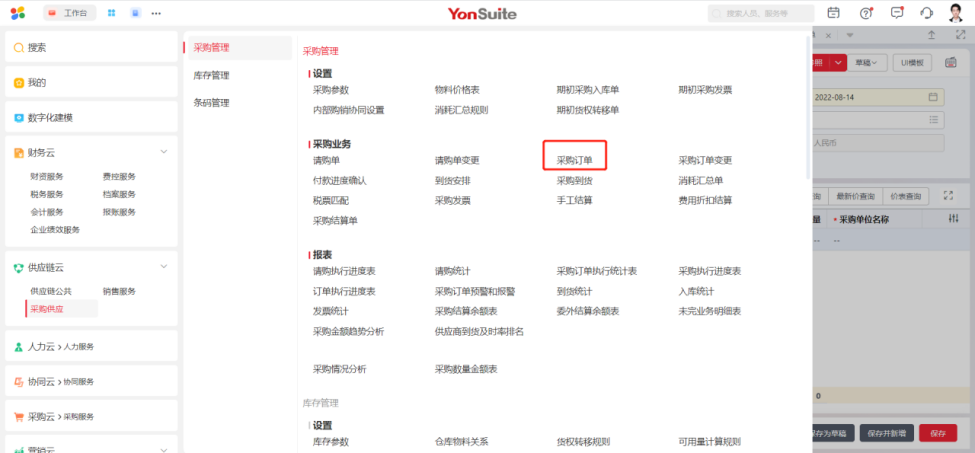Viewport: 975px width, 453px height.
Task: Open the 草稿 dropdown
Action: pos(869,63)
